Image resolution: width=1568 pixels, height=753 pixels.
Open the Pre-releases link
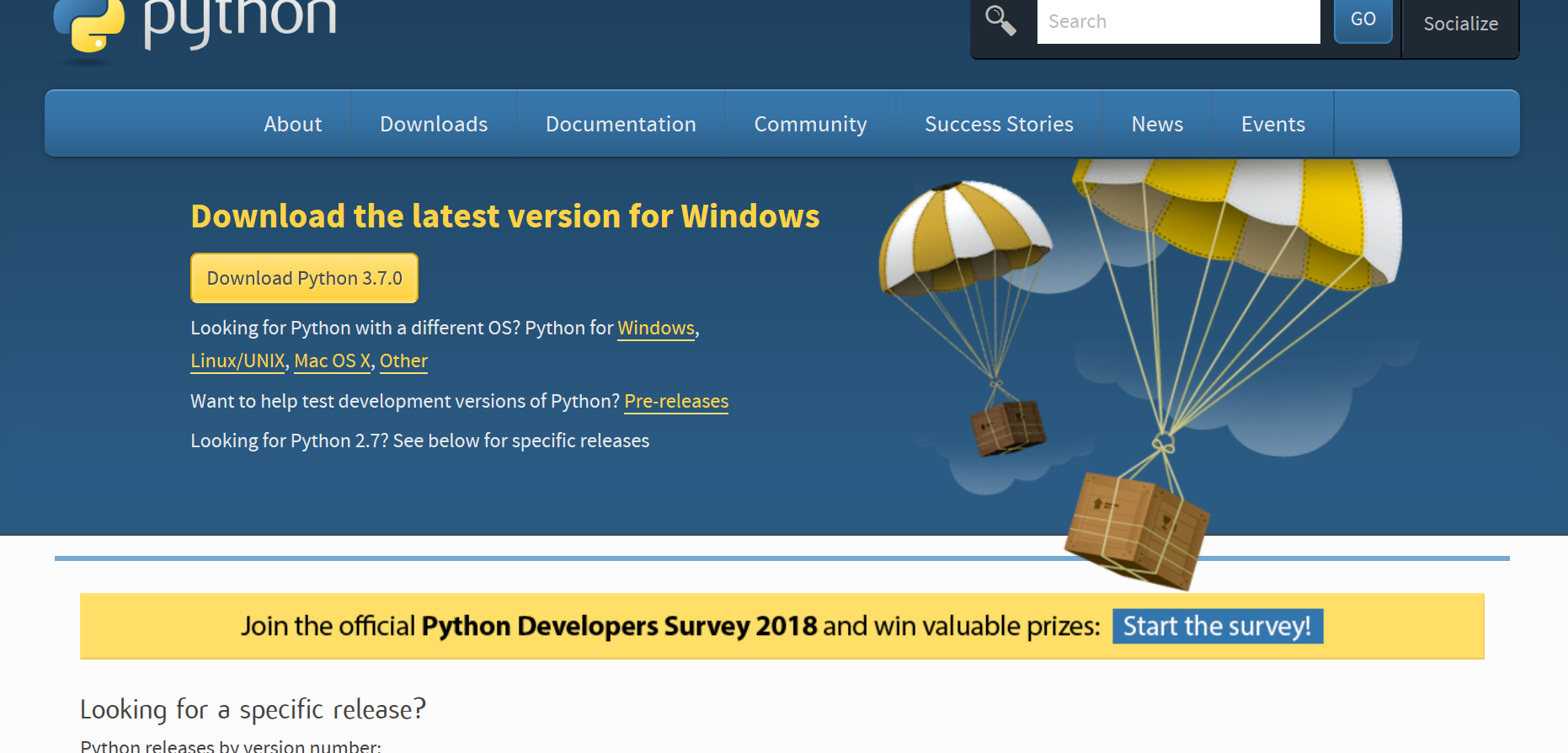tap(676, 402)
